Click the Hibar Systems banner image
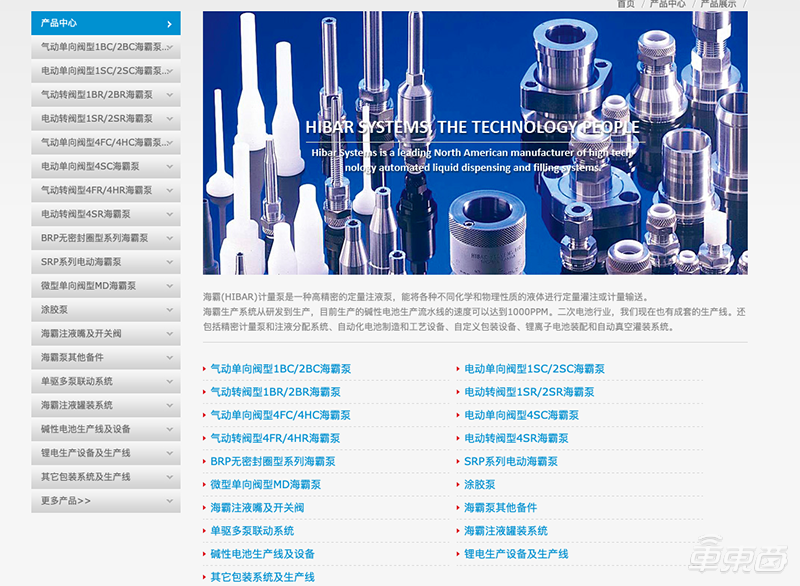 [475, 142]
